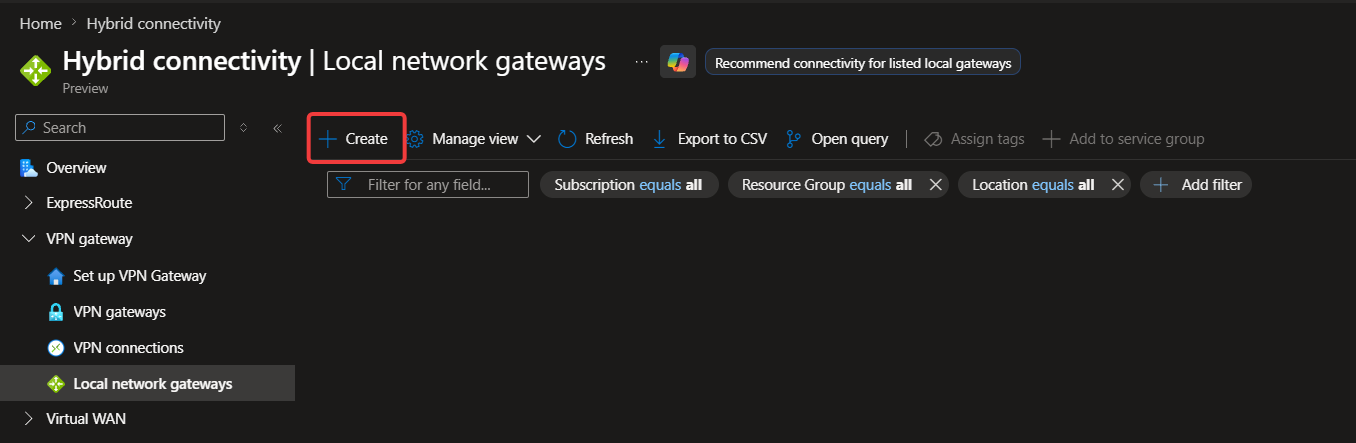Click Add to service group
This screenshot has height=443, width=1356.
1123,139
